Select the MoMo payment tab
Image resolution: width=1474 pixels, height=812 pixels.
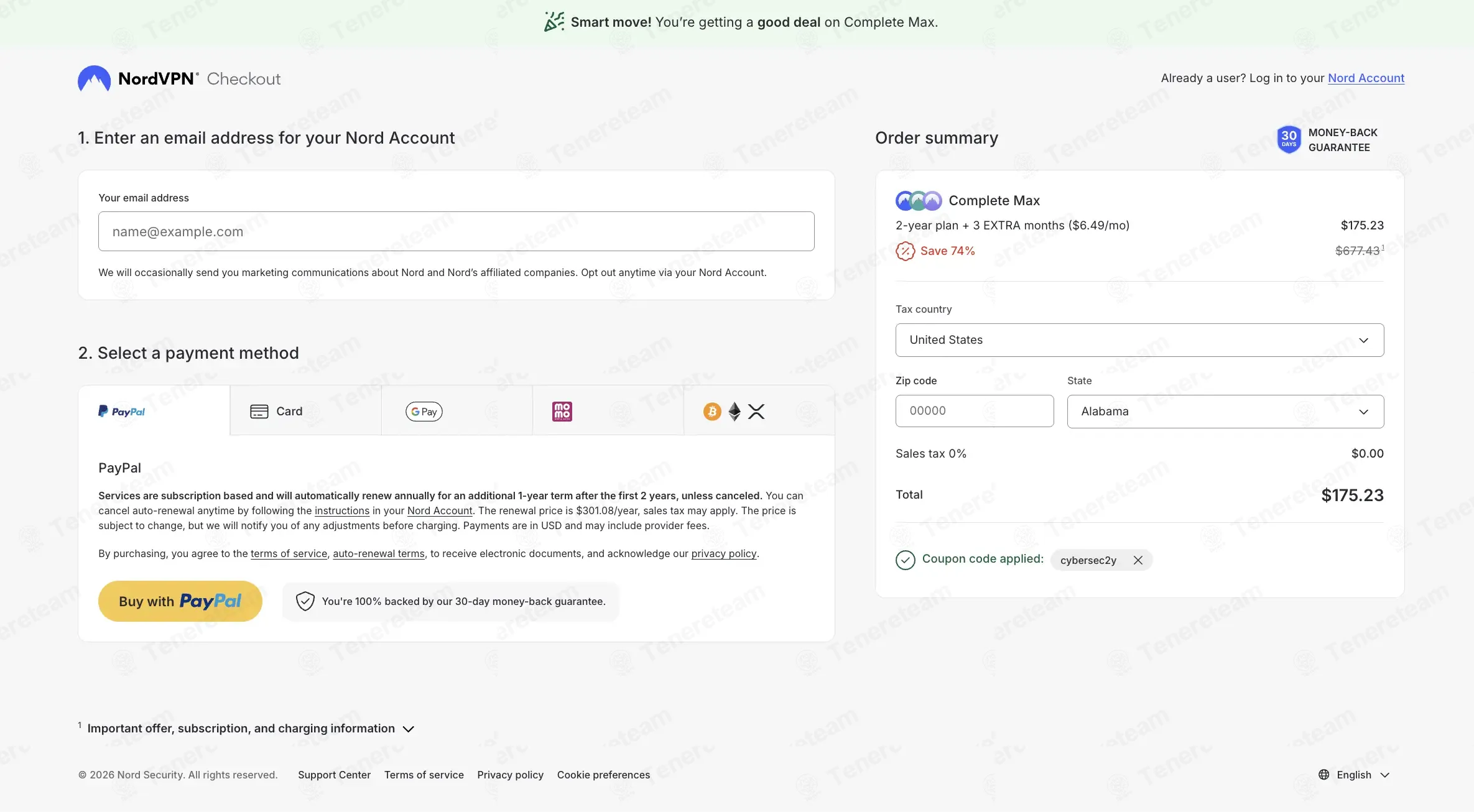(608, 411)
